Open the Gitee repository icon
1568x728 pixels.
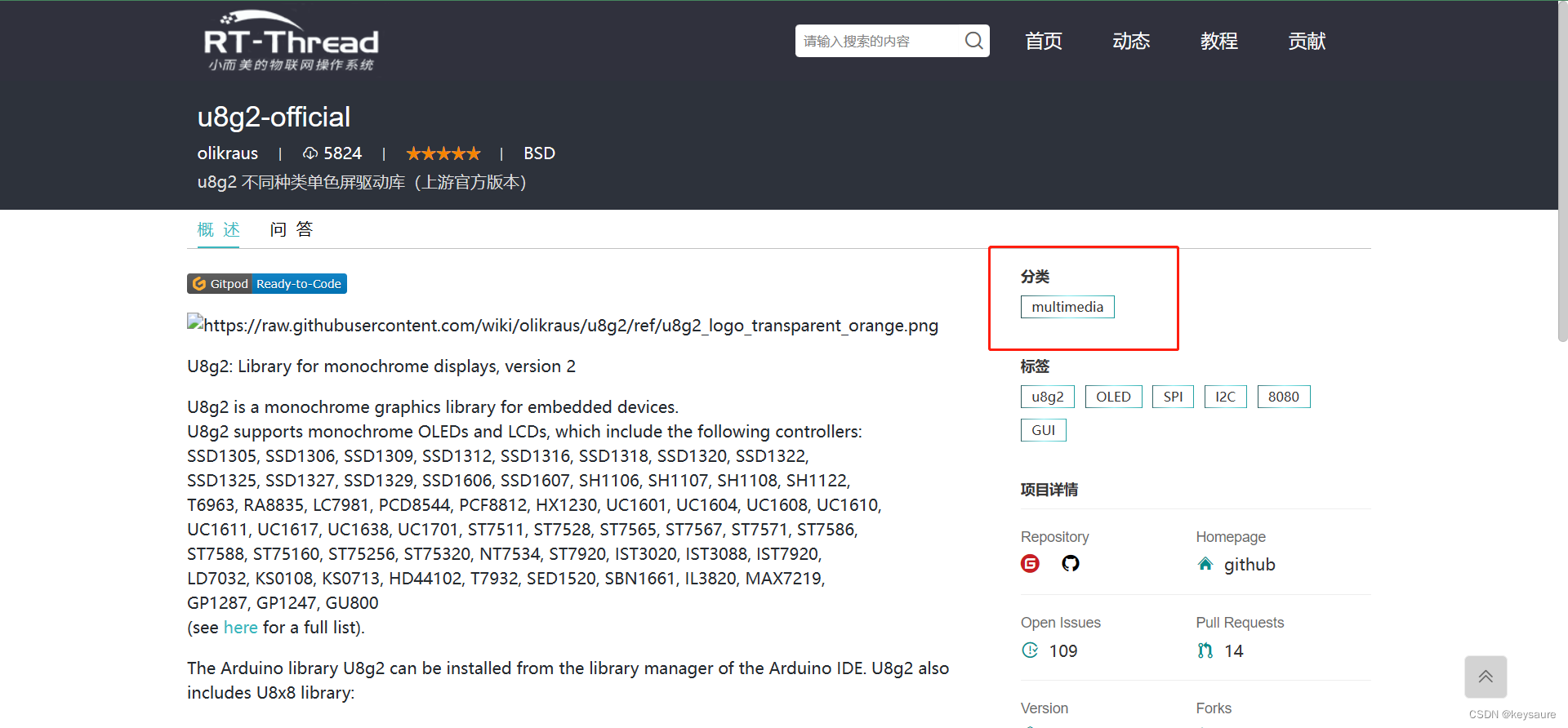(x=1031, y=564)
